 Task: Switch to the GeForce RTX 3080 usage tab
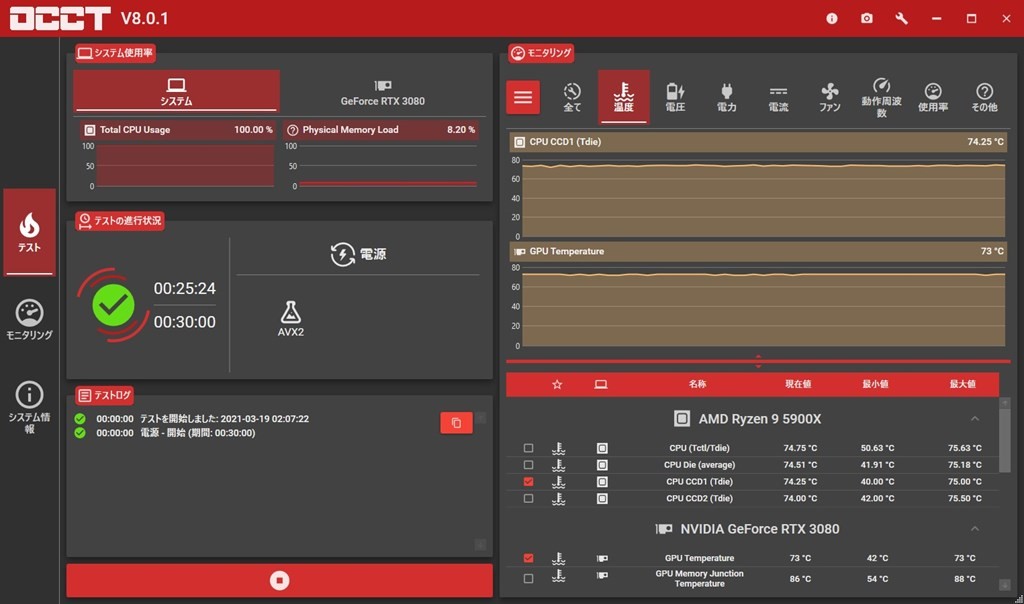coord(382,92)
